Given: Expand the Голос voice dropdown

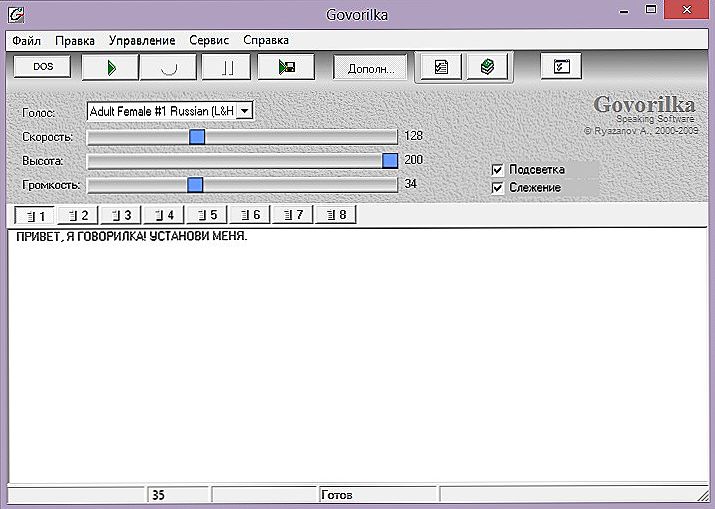Looking at the screenshot, I should [244, 112].
